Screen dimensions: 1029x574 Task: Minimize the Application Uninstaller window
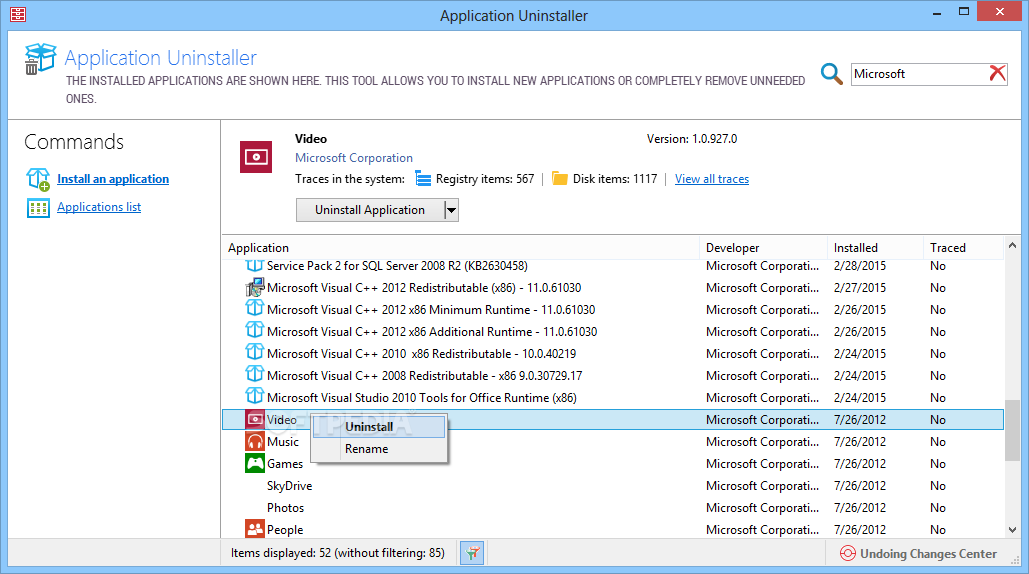(936, 12)
